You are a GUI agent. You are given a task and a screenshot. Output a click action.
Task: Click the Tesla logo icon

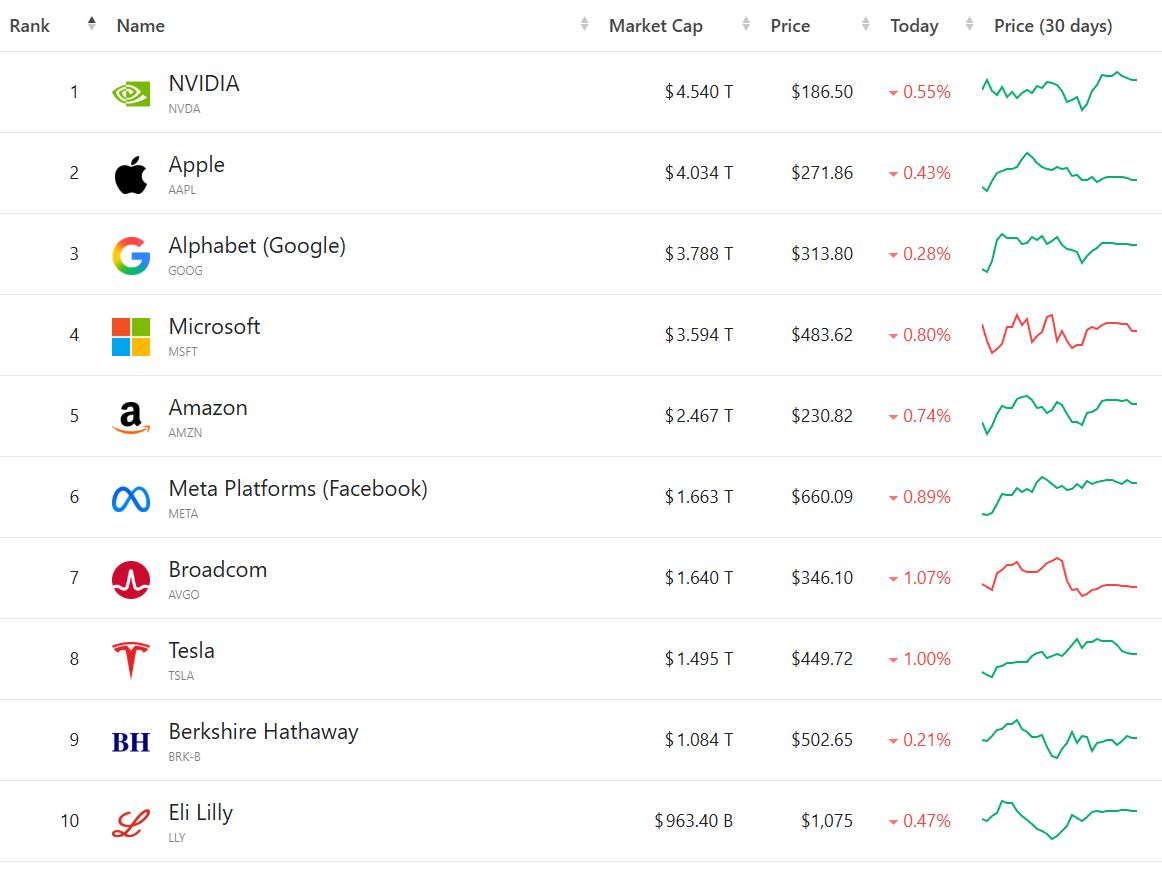coord(131,660)
